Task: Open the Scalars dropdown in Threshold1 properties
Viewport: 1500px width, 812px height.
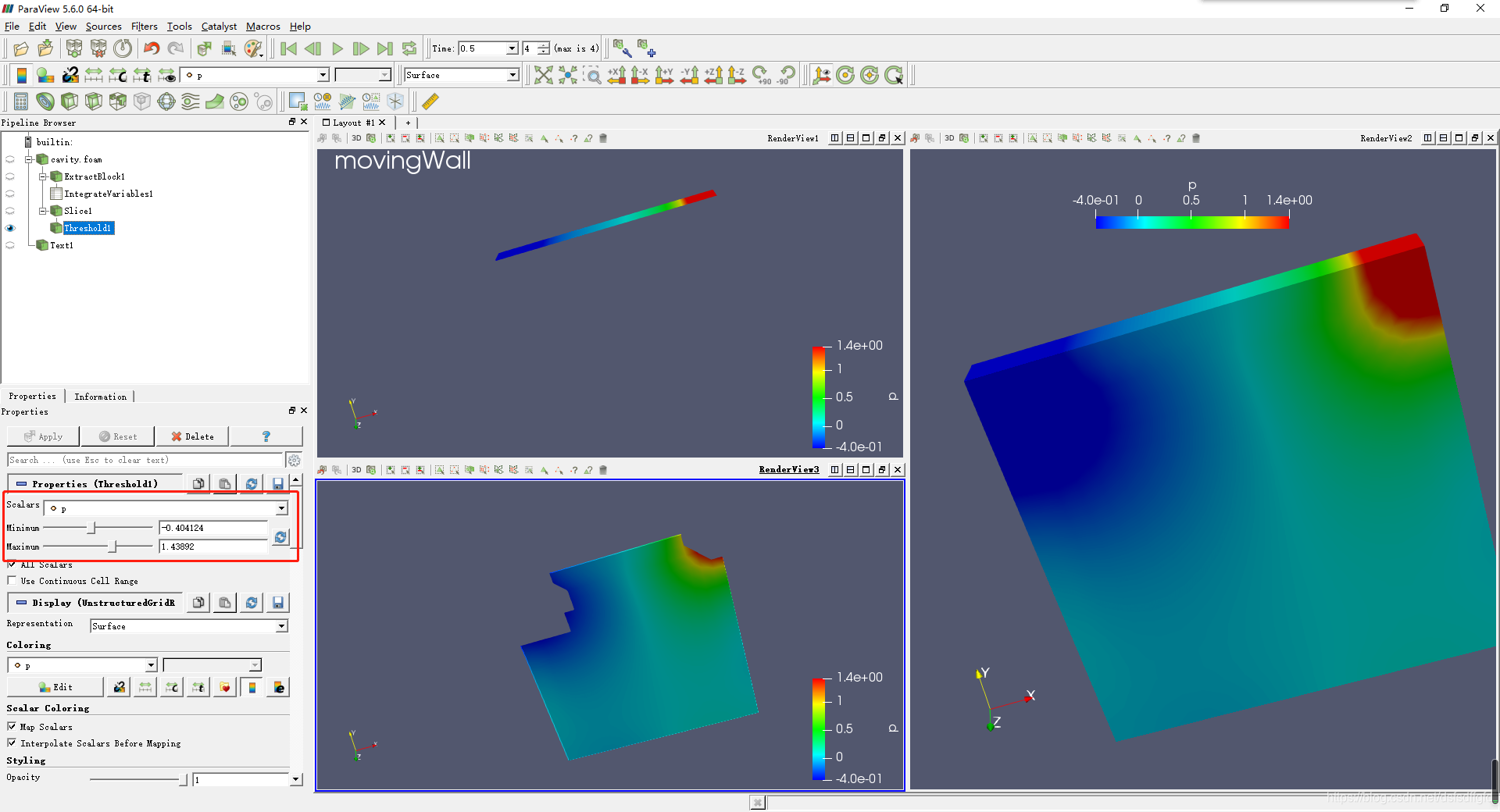Action: (166, 508)
